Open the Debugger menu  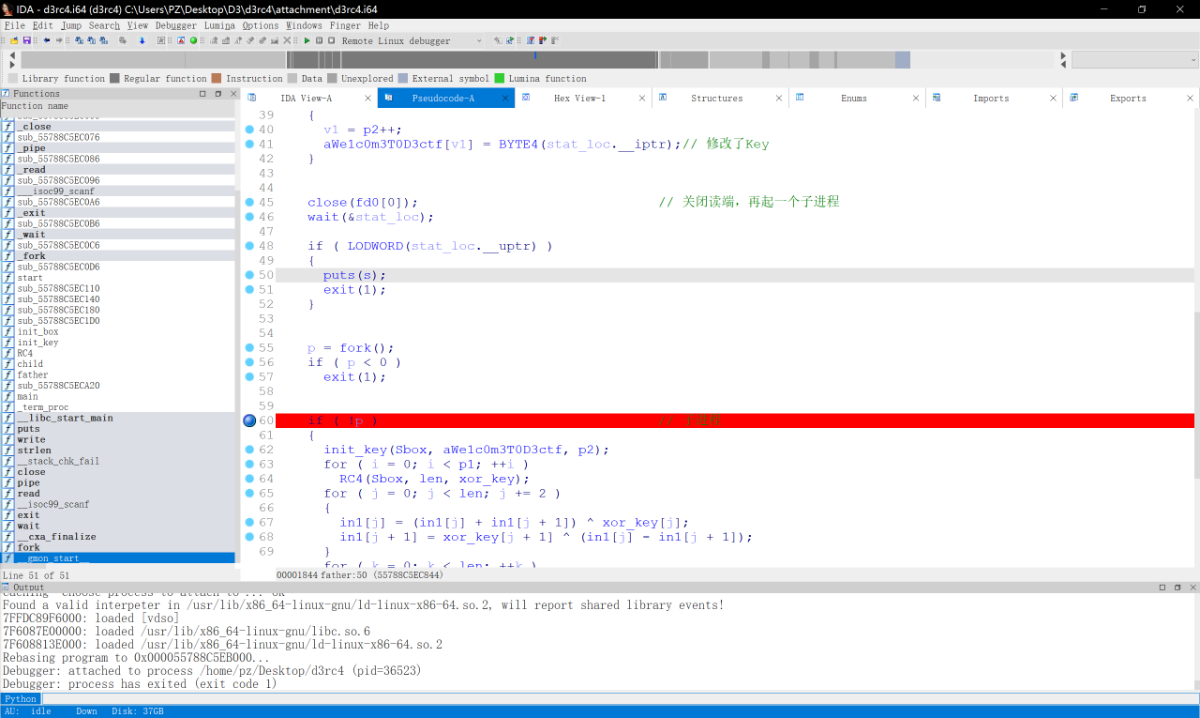(x=176, y=25)
